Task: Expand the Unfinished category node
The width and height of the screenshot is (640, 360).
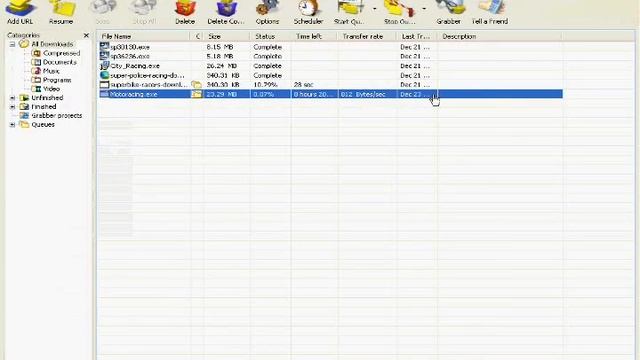Action: (x=12, y=98)
